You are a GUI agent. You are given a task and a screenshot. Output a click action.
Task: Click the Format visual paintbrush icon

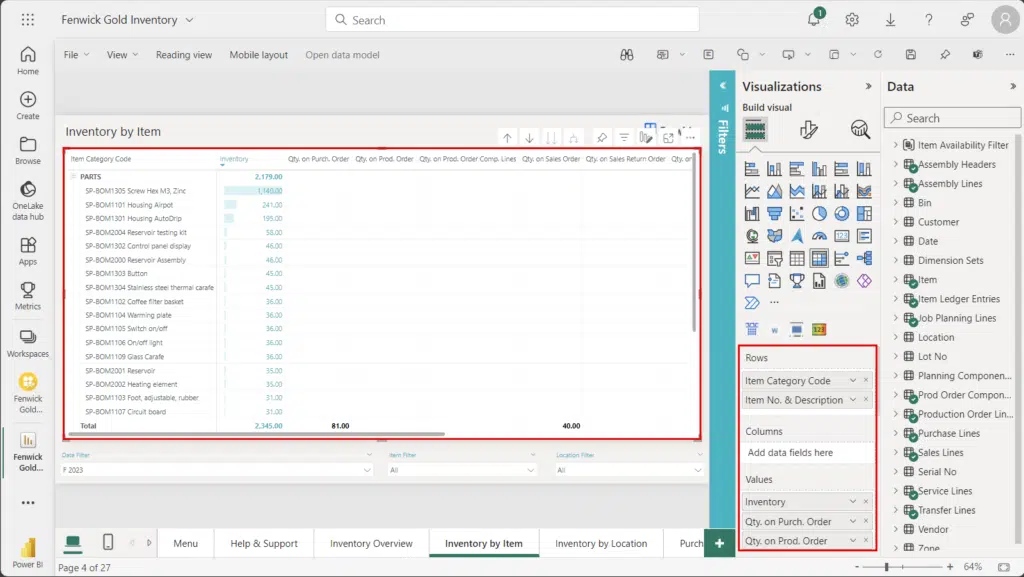coord(808,129)
